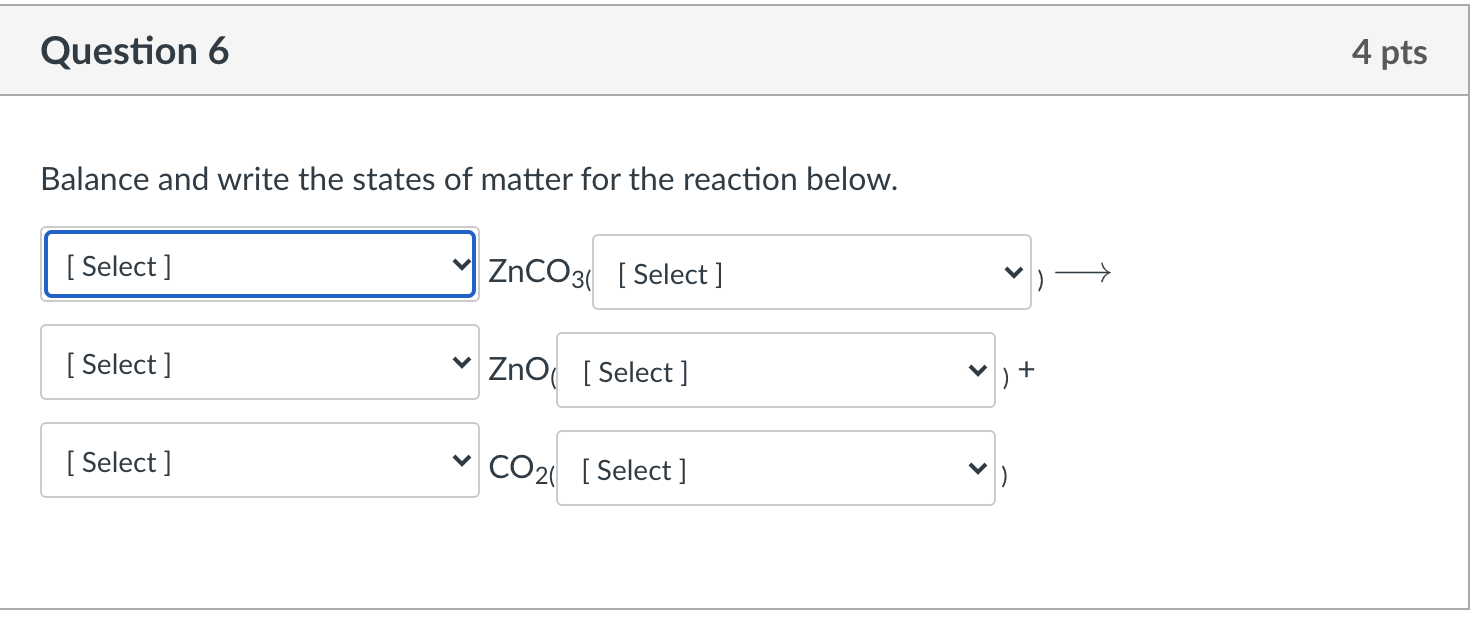
Task: Click the "4 pts" points label
Action: click(x=1389, y=52)
